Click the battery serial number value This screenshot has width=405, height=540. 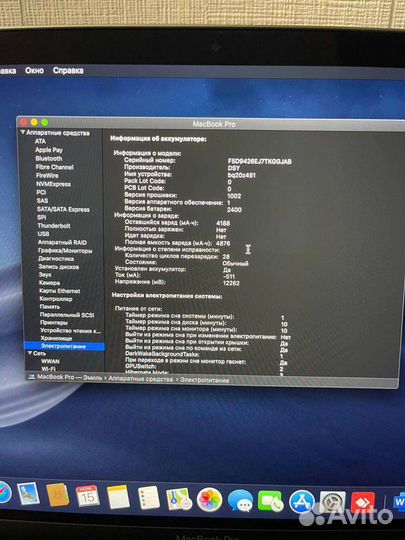tap(260, 161)
